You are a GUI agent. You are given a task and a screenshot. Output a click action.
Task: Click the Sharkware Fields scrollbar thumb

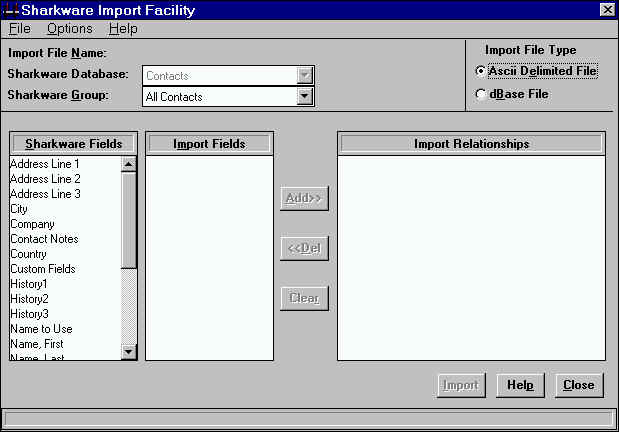[x=129, y=220]
